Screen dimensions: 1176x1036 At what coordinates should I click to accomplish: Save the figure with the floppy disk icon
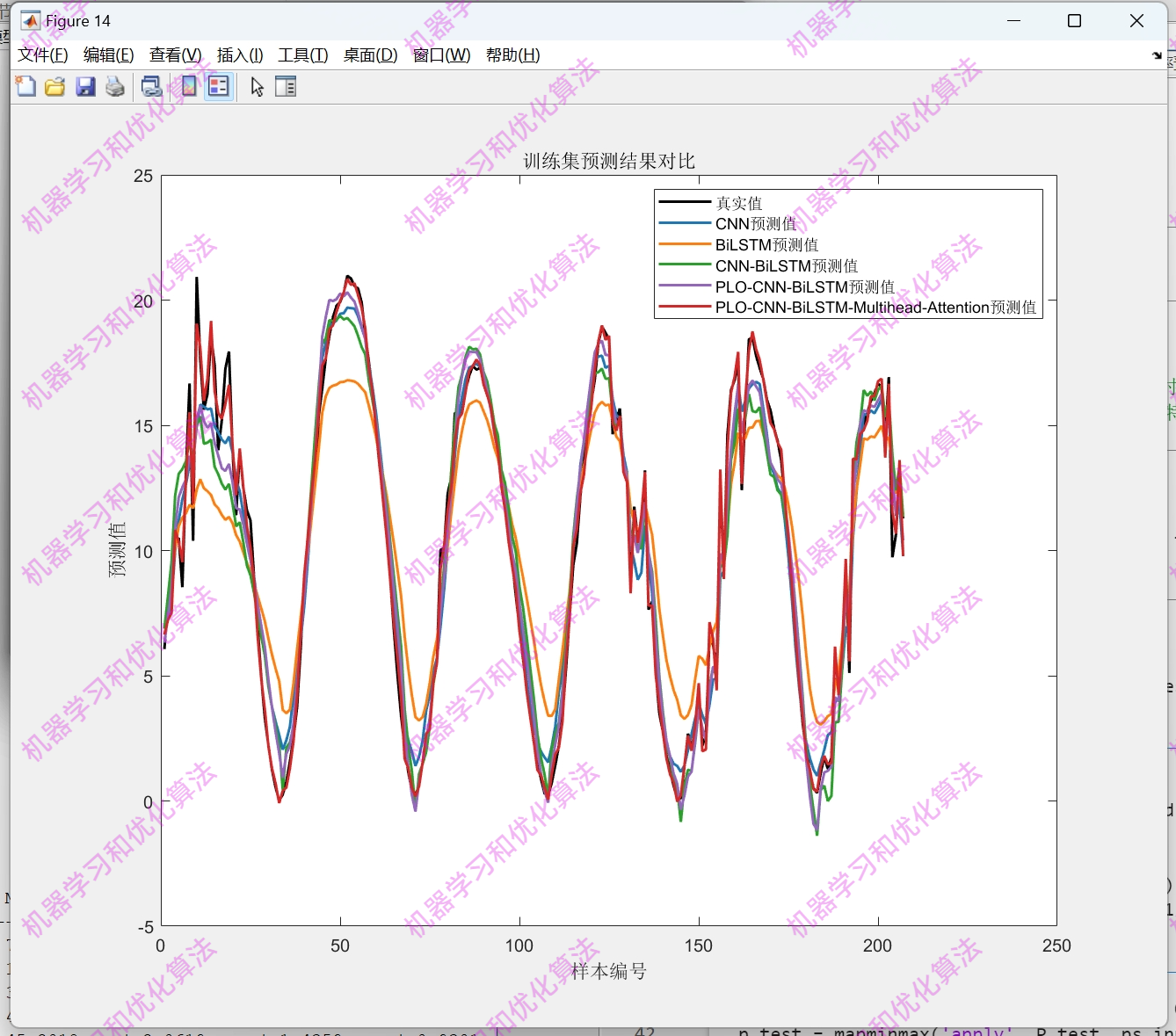pos(85,86)
